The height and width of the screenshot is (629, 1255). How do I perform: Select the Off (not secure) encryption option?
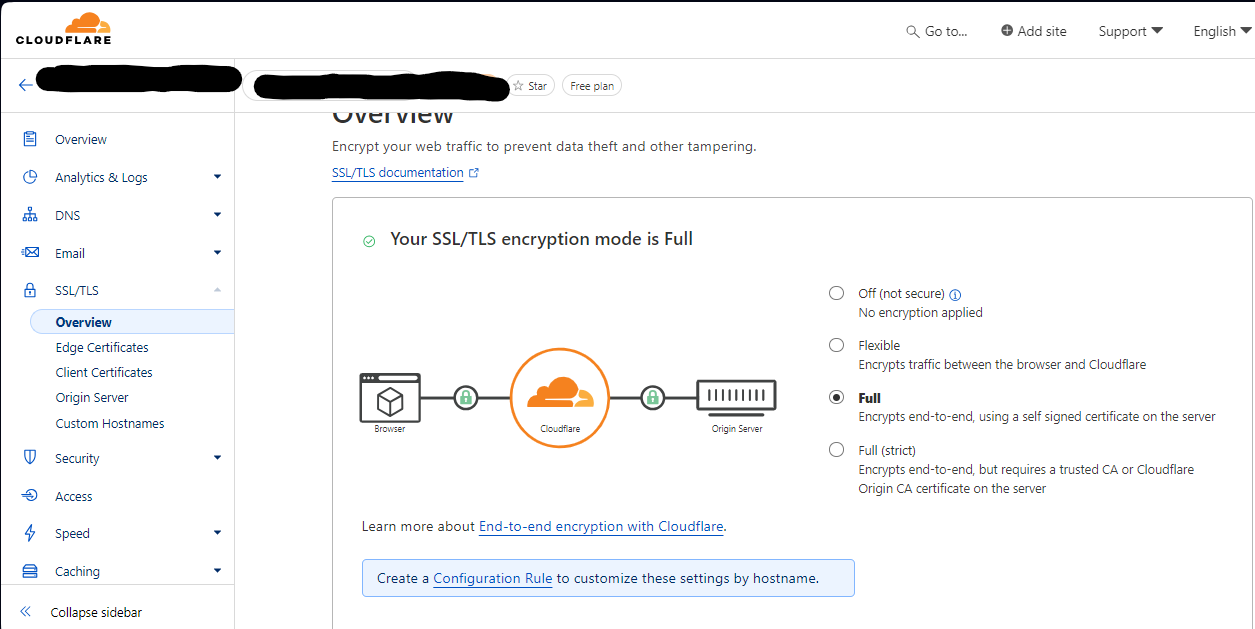[836, 293]
